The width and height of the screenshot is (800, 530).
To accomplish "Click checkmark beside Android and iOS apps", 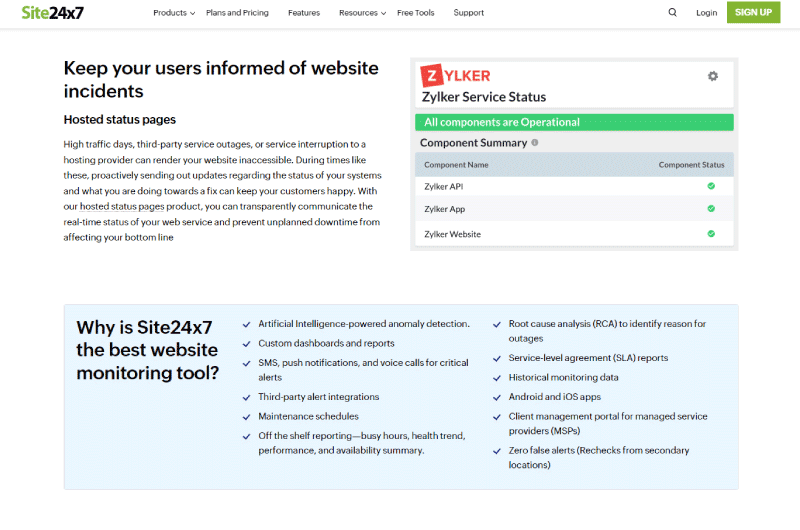I will click(497, 397).
